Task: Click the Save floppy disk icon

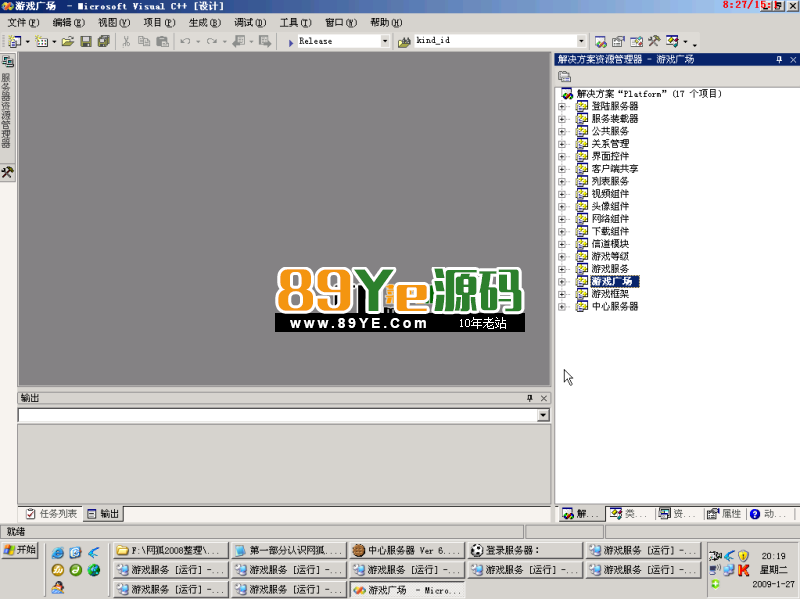Action: [x=86, y=41]
